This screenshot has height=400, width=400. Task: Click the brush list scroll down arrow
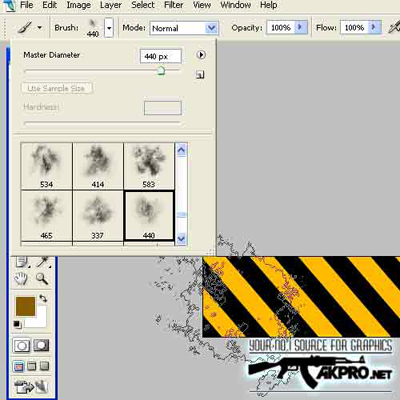tap(181, 238)
